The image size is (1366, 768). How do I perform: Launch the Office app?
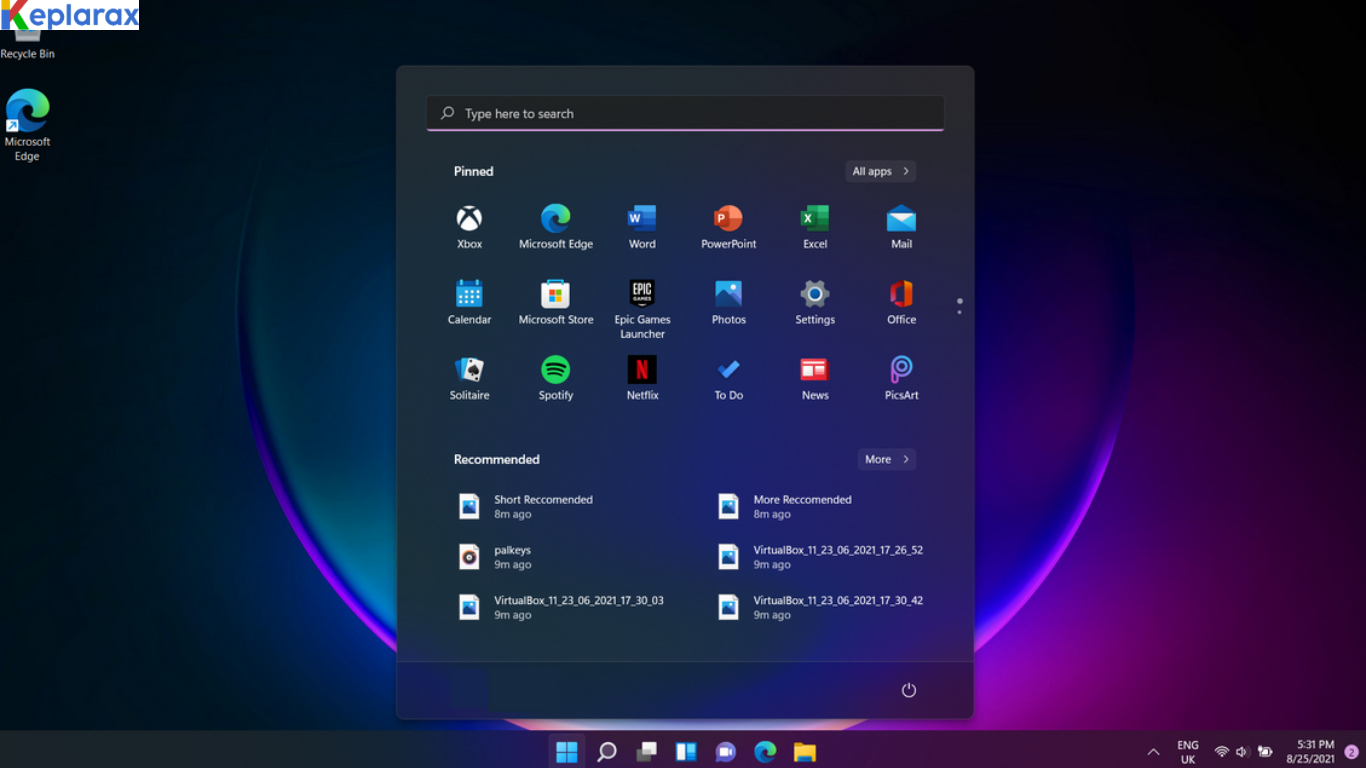click(x=901, y=303)
